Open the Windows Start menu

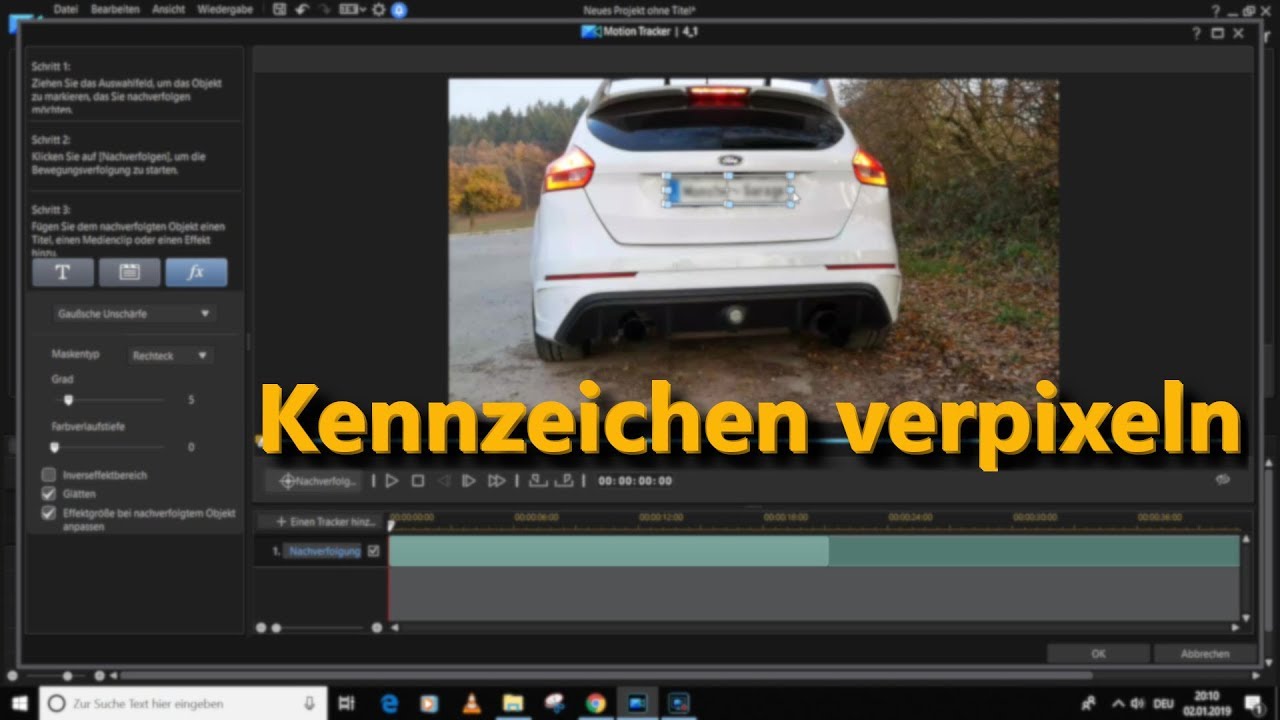coord(19,703)
